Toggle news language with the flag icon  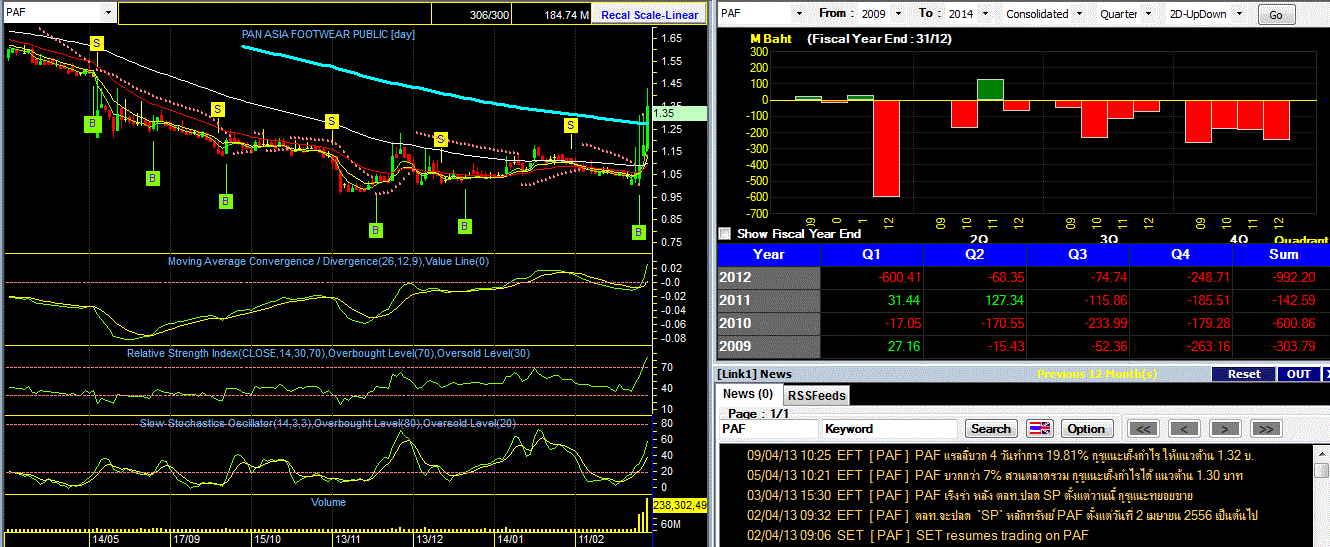coord(1040,428)
